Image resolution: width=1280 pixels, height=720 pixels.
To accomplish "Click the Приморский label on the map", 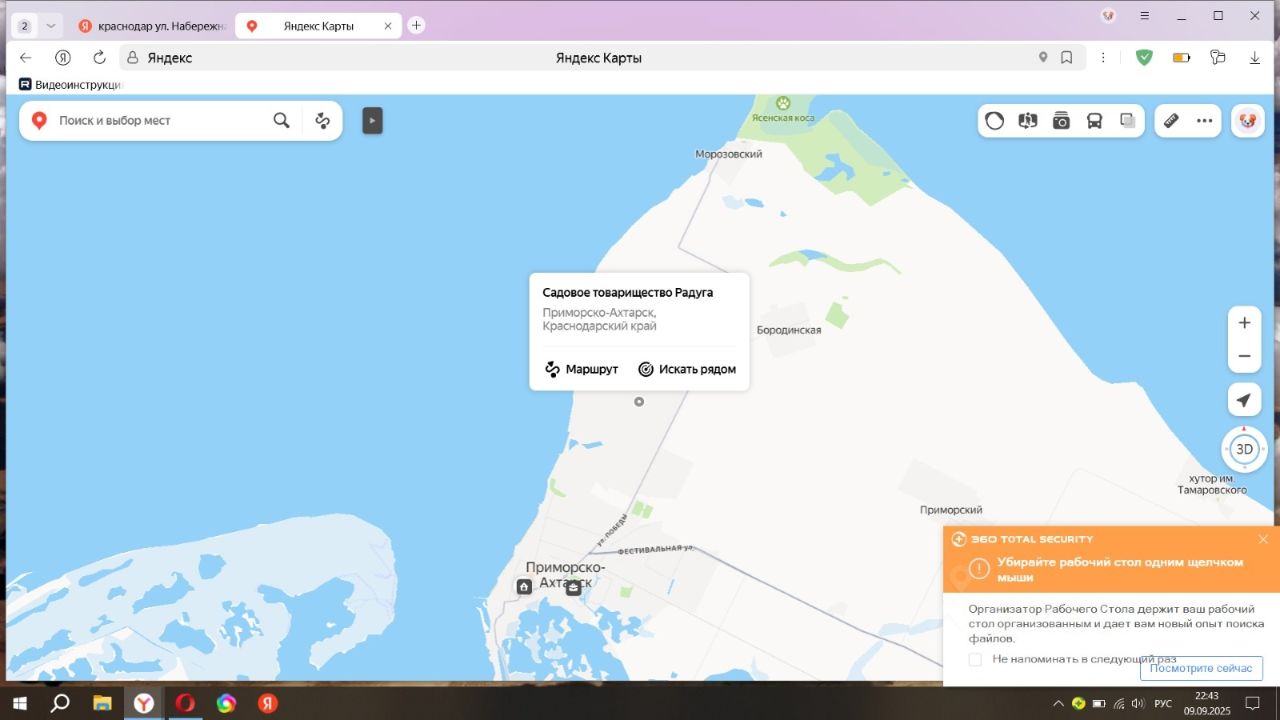I will pyautogui.click(x=951, y=510).
